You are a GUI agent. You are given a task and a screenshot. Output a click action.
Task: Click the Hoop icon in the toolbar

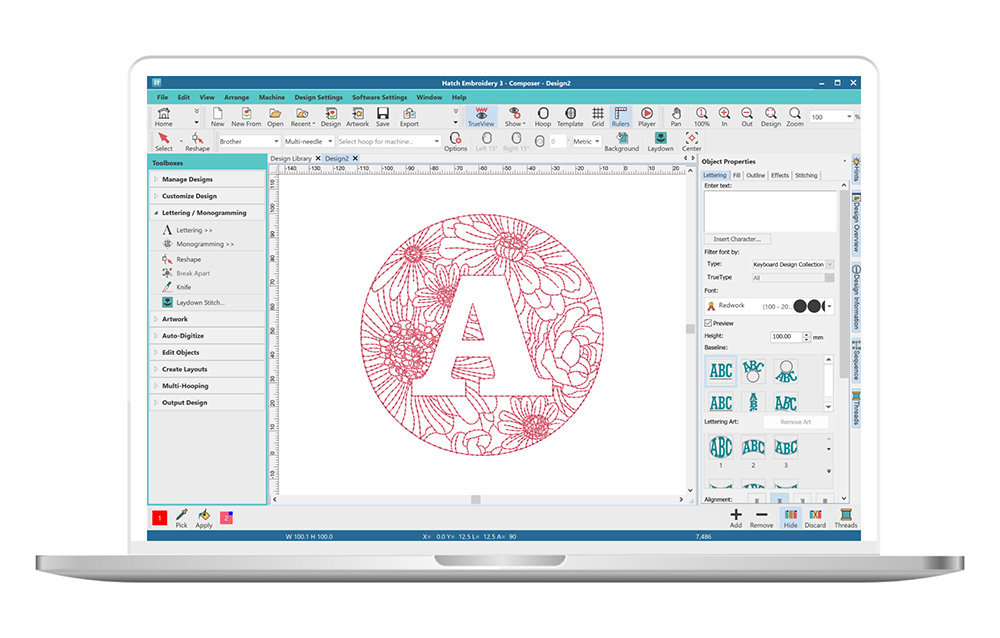point(543,115)
